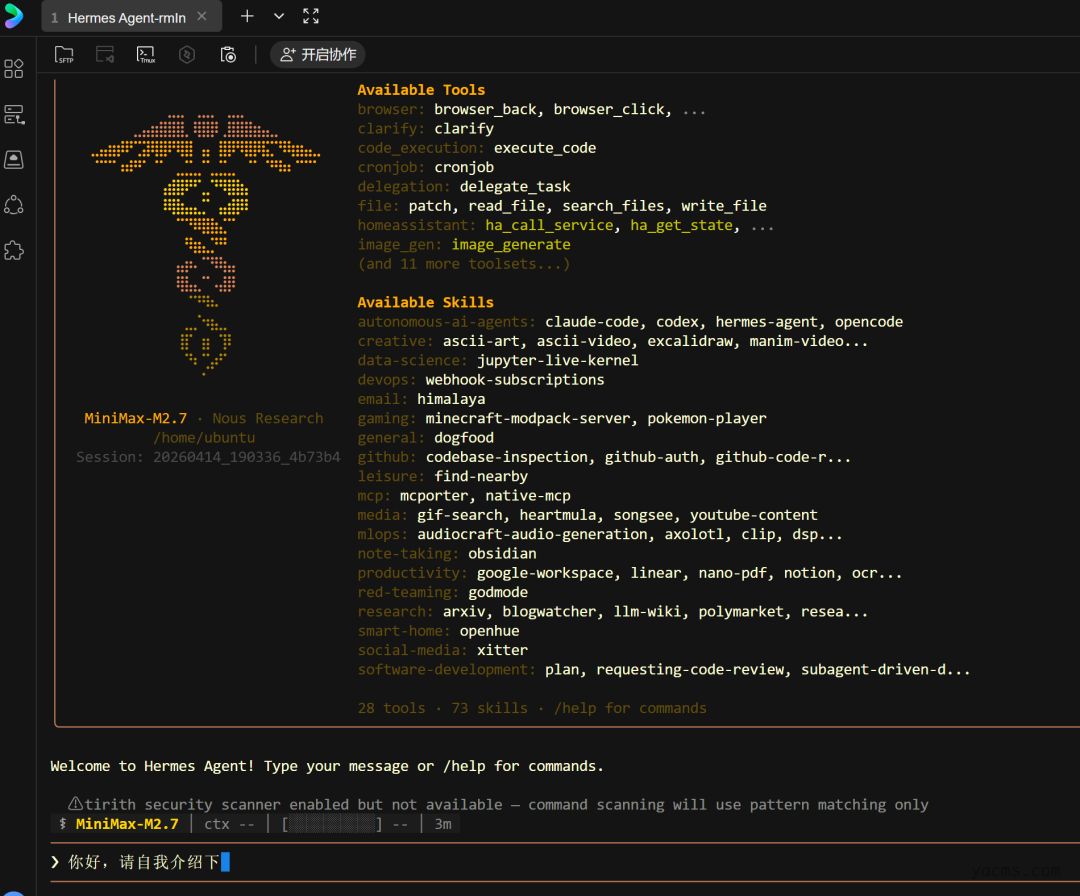Open the three-node circle icon in sidebar

(x=14, y=205)
